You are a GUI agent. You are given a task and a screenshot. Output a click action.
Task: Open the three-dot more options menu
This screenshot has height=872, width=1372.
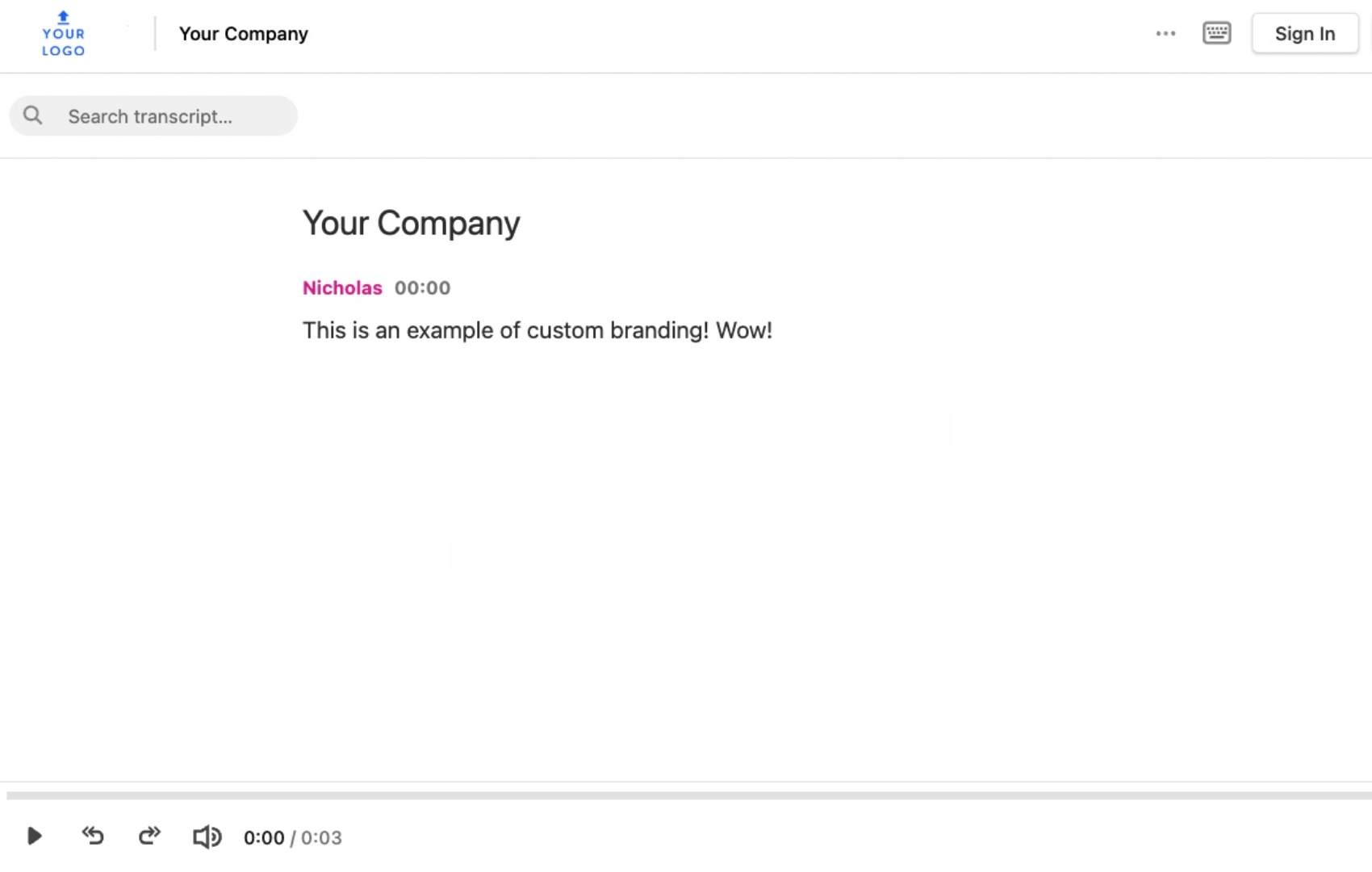(1165, 34)
